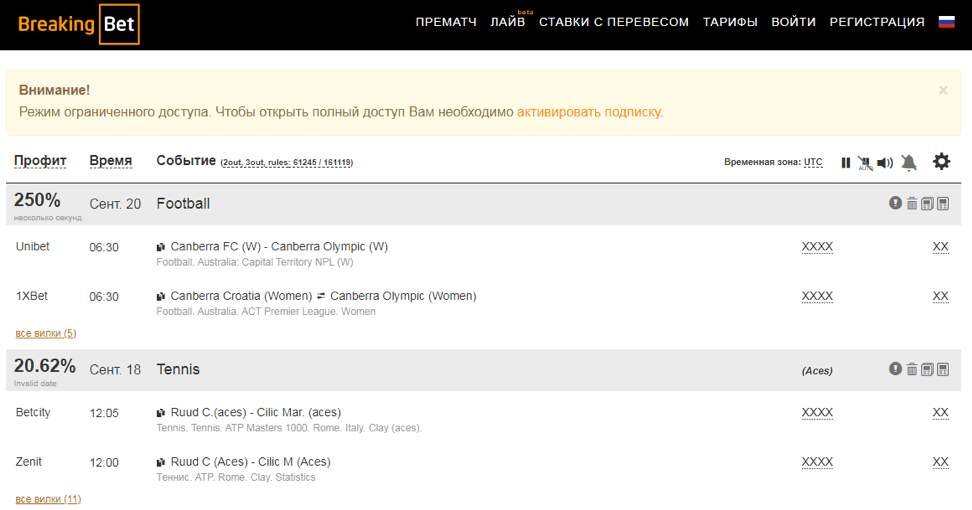972x510 pixels.
Task: Click the Сент. 20 date
Action: pyautogui.click(x=115, y=204)
